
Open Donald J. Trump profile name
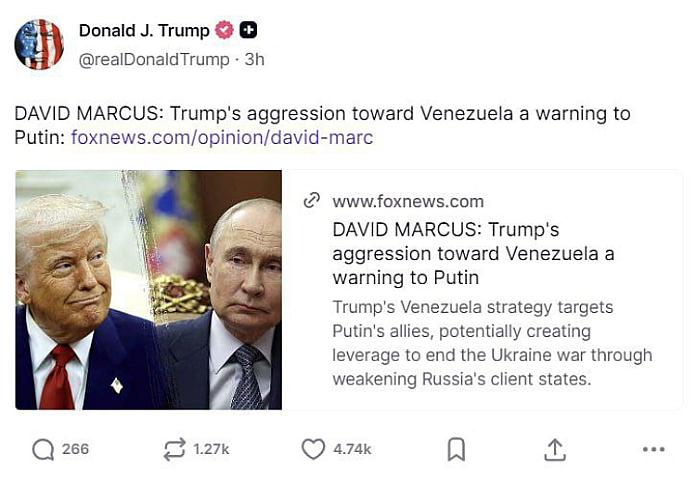click(x=144, y=31)
